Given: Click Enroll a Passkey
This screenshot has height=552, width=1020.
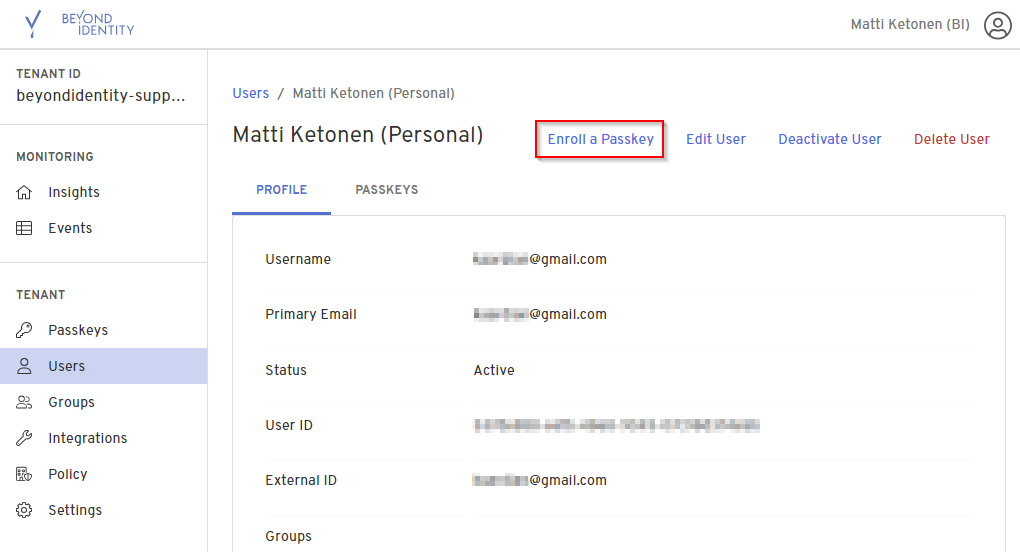Looking at the screenshot, I should click(x=600, y=139).
